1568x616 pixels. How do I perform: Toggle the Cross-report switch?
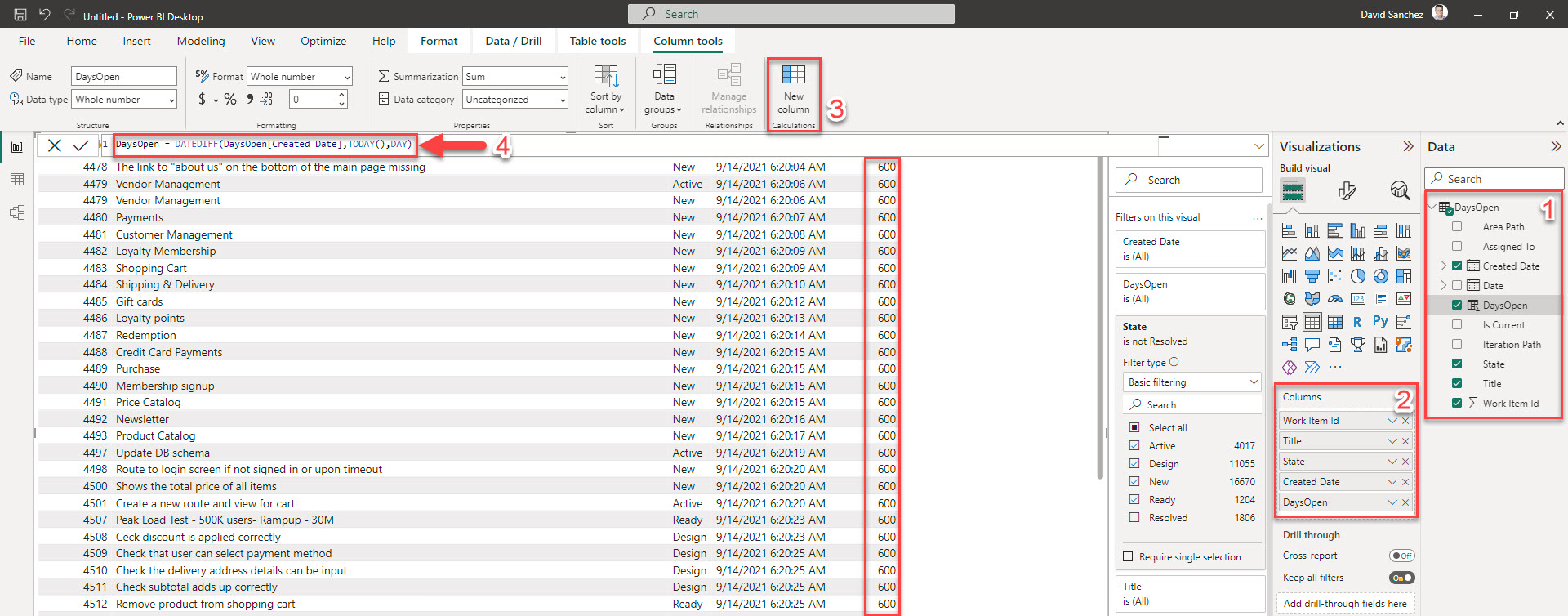point(1401,556)
